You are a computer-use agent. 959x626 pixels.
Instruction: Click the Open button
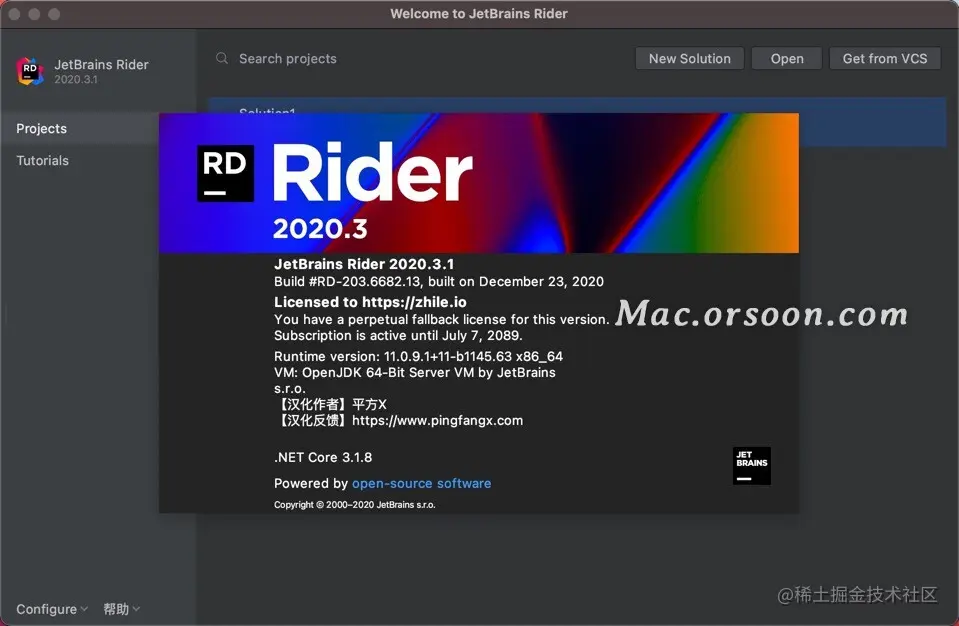point(787,59)
